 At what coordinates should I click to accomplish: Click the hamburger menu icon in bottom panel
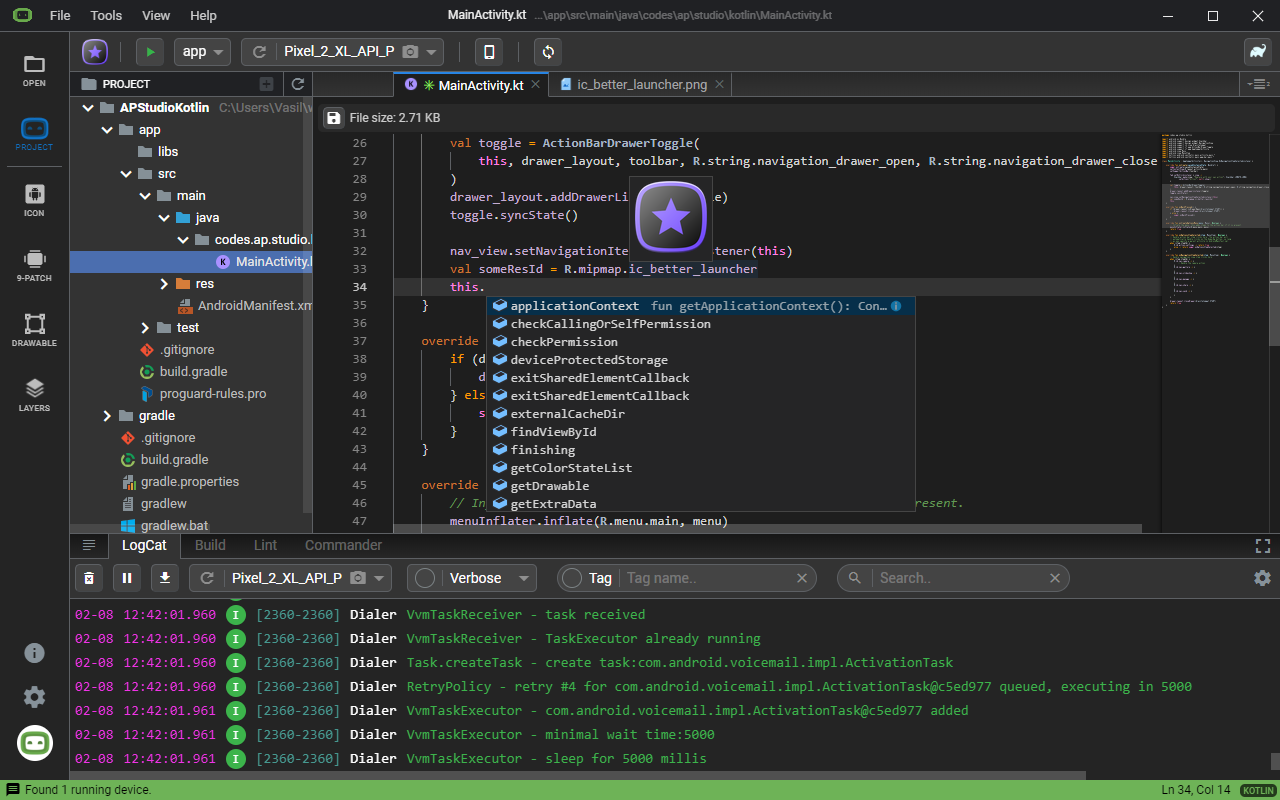pos(89,545)
